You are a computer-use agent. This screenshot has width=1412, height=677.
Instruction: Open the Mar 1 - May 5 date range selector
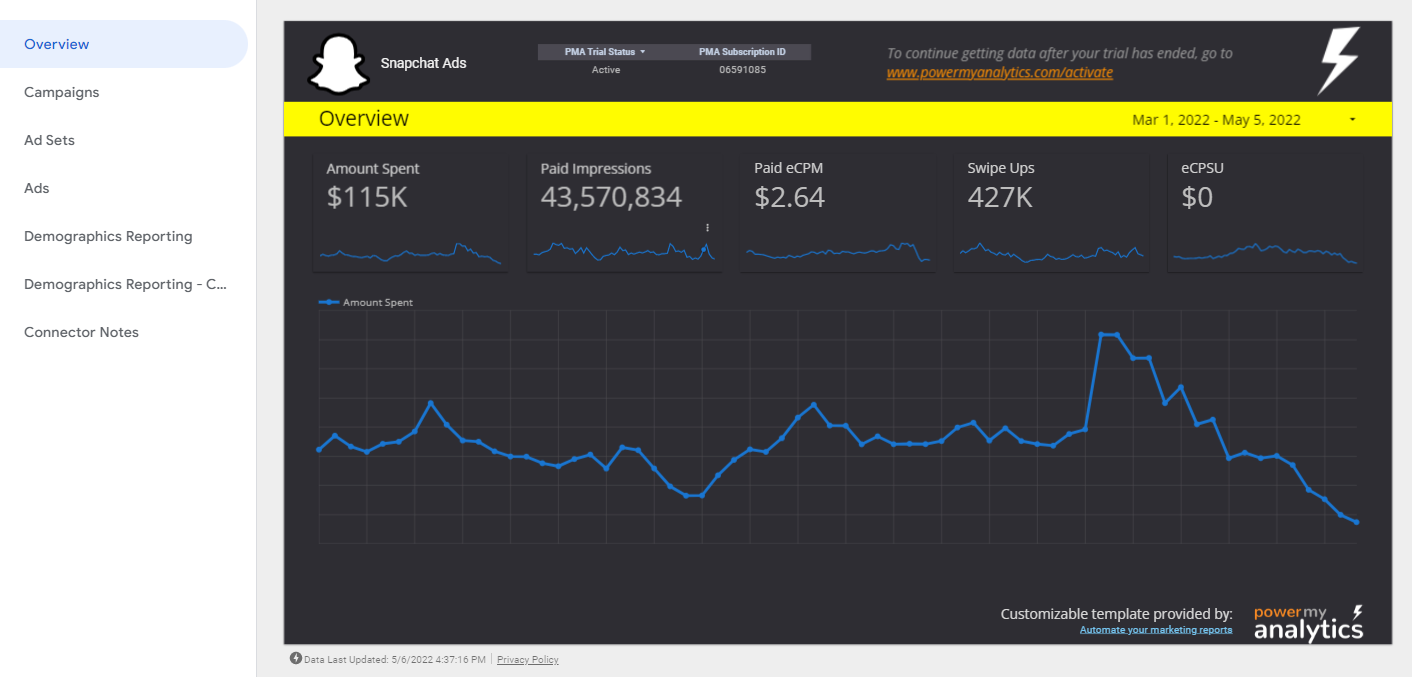(1216, 119)
